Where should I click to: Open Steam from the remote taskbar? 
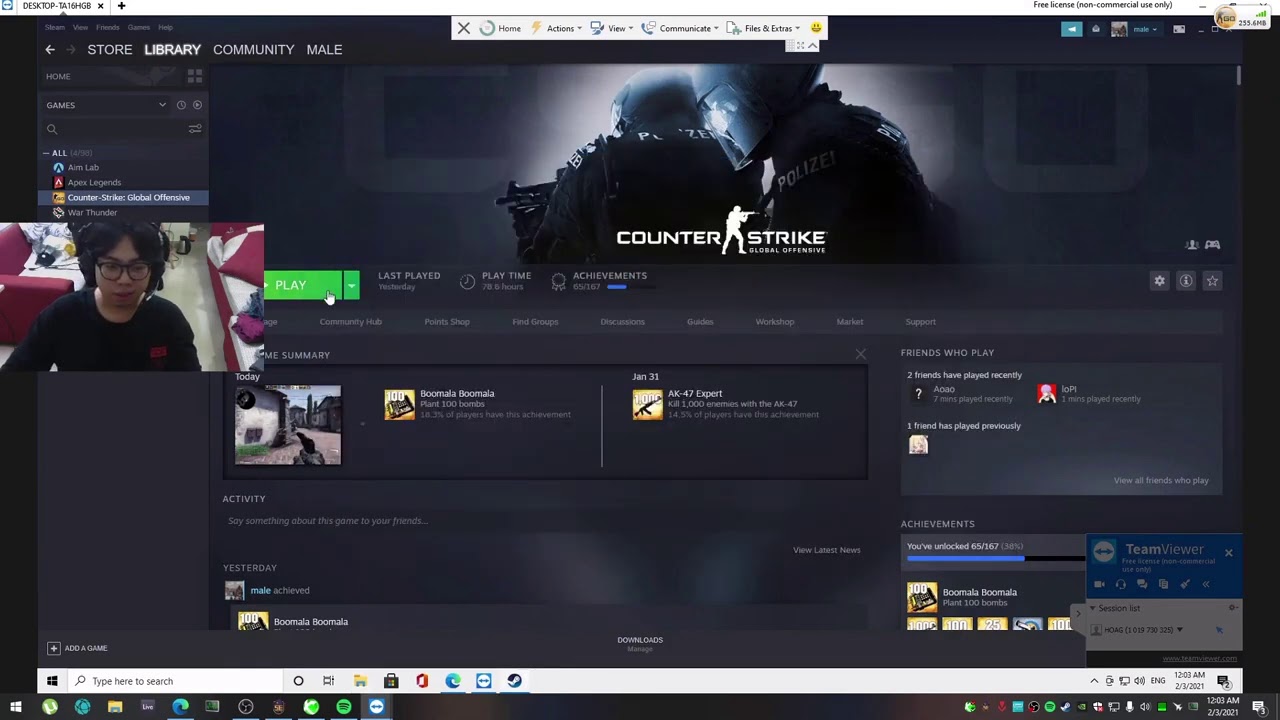pyautogui.click(x=514, y=681)
